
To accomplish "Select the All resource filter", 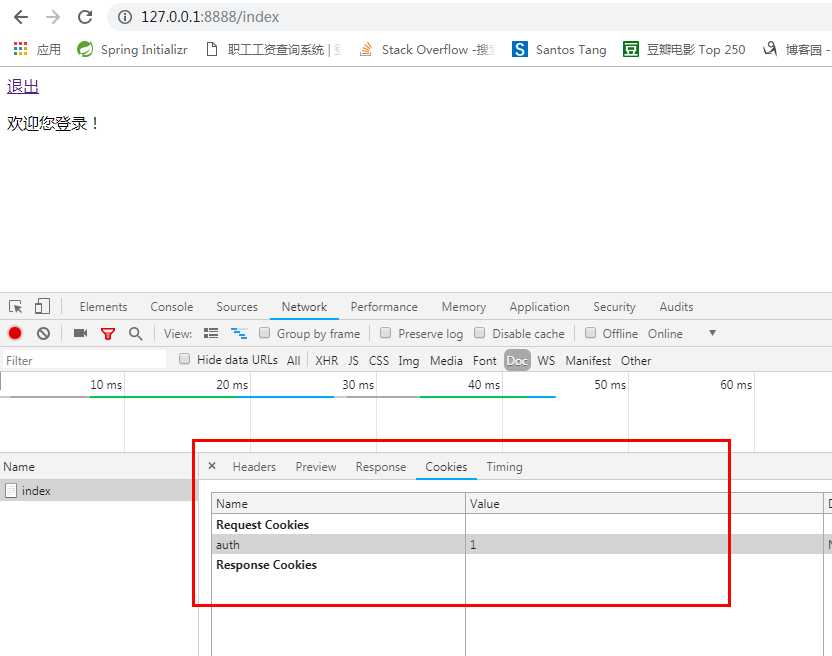I will point(293,360).
